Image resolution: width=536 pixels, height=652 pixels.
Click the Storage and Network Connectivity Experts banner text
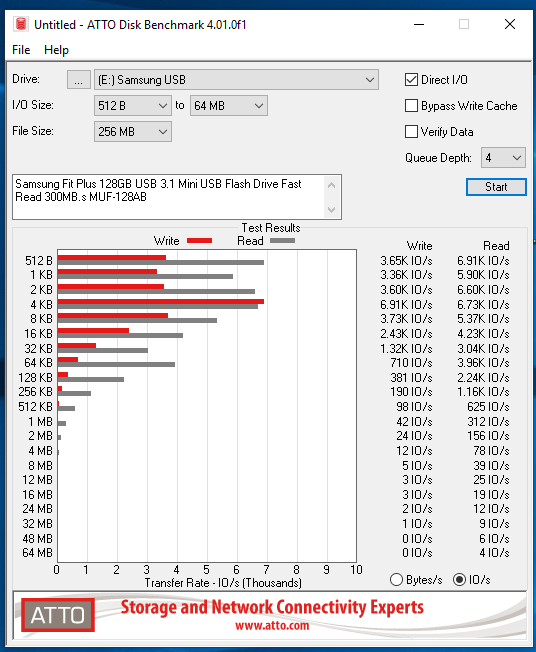pyautogui.click(x=272, y=608)
